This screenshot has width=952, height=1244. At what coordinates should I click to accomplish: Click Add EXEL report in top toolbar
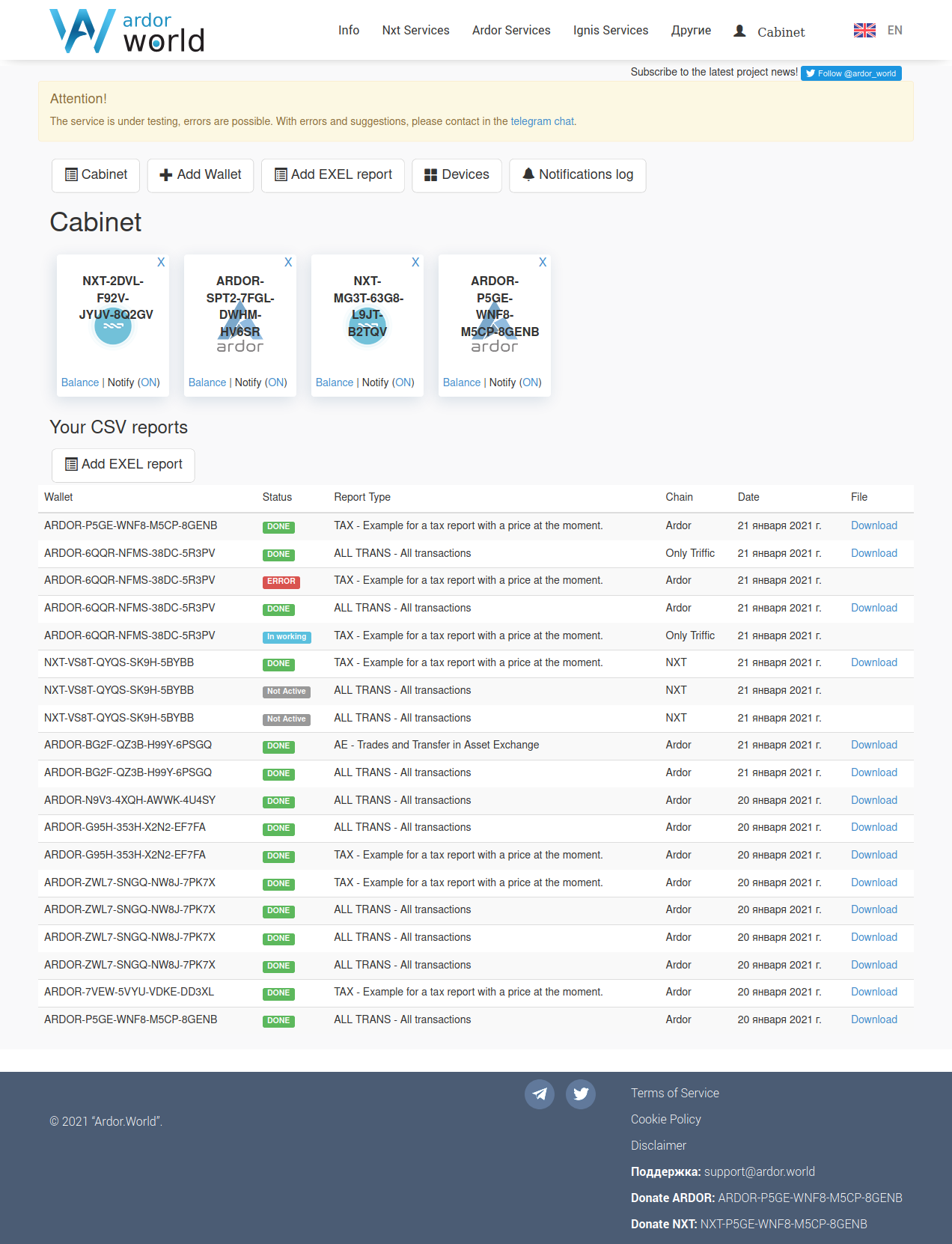333,175
